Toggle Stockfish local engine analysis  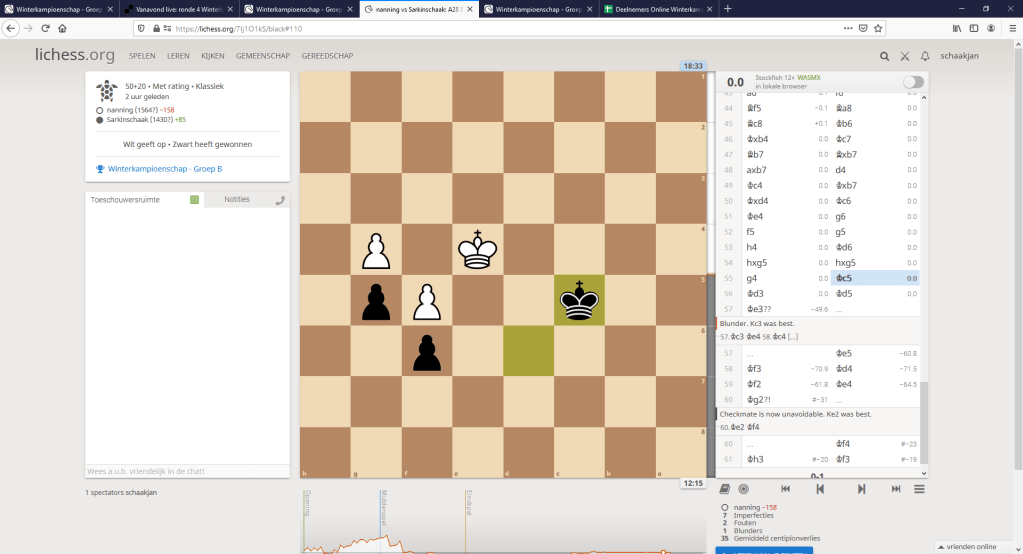[912, 82]
